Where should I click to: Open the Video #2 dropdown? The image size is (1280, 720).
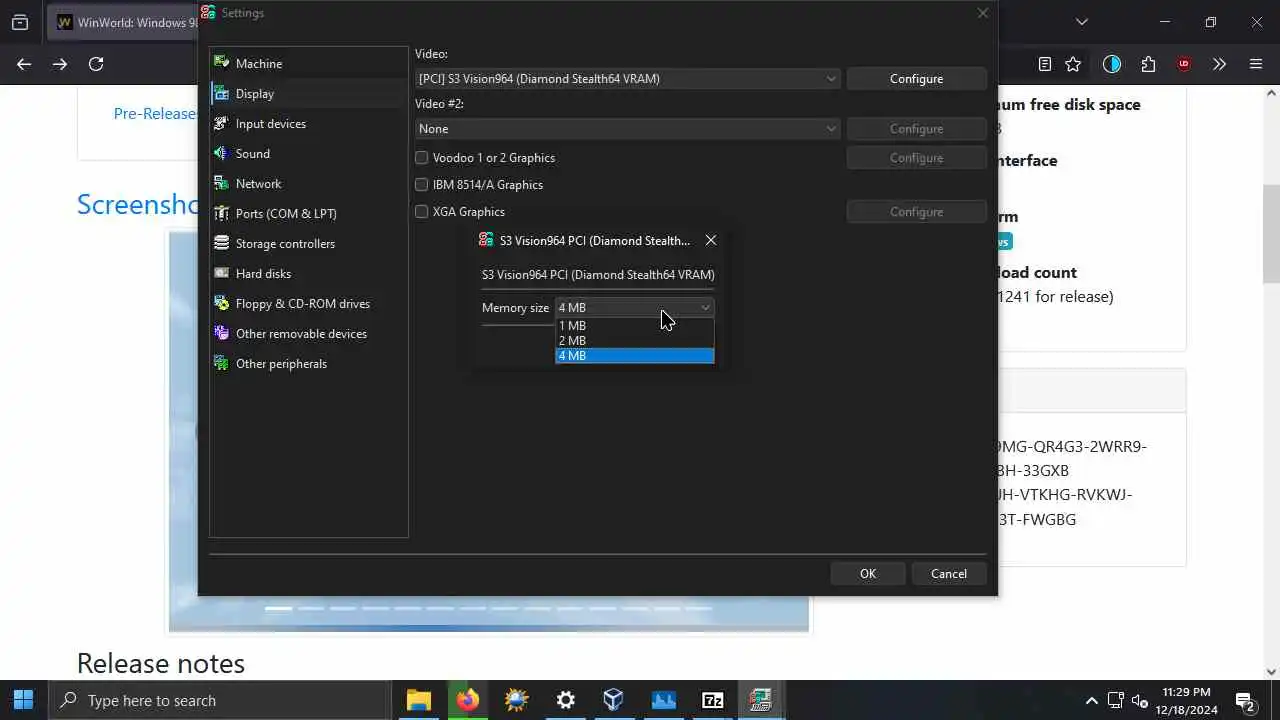coord(627,128)
